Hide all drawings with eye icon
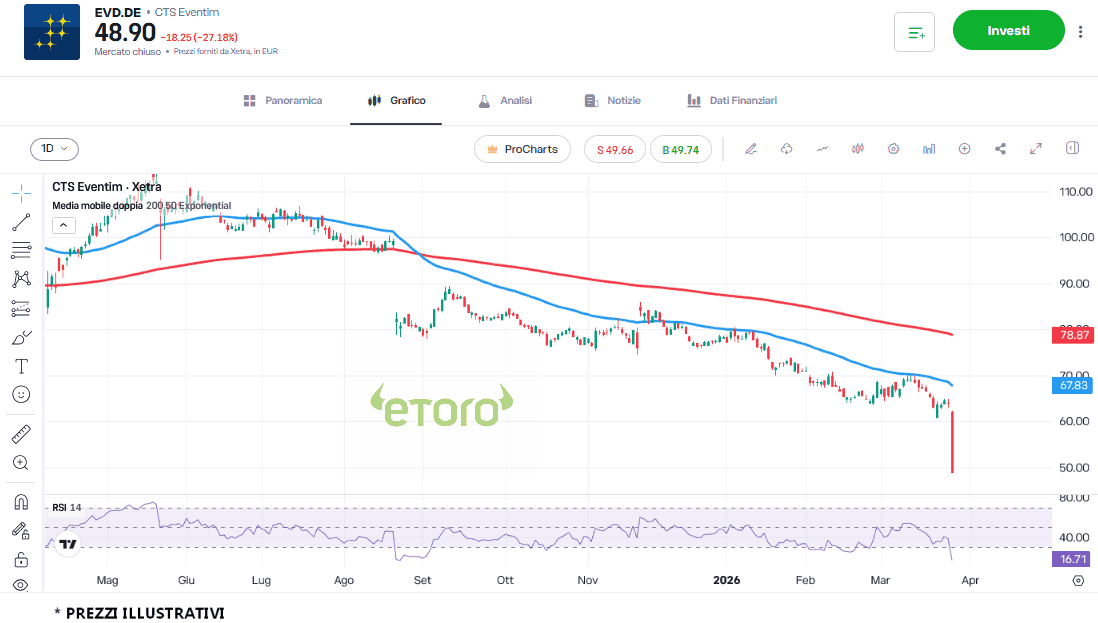The width and height of the screenshot is (1098, 623). click(x=21, y=585)
